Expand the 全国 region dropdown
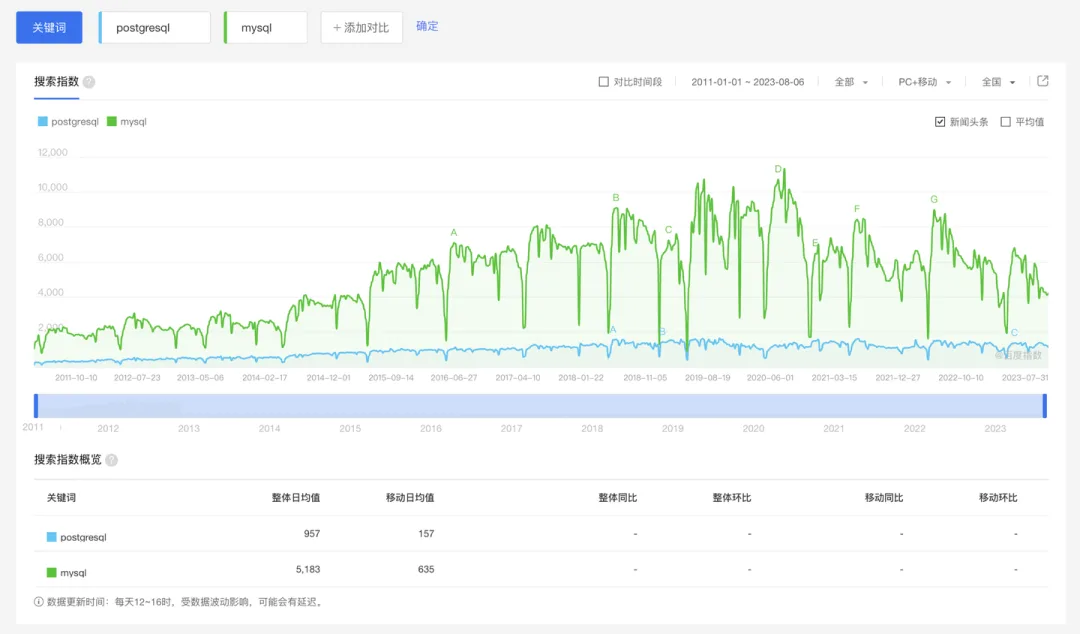 [x=998, y=82]
